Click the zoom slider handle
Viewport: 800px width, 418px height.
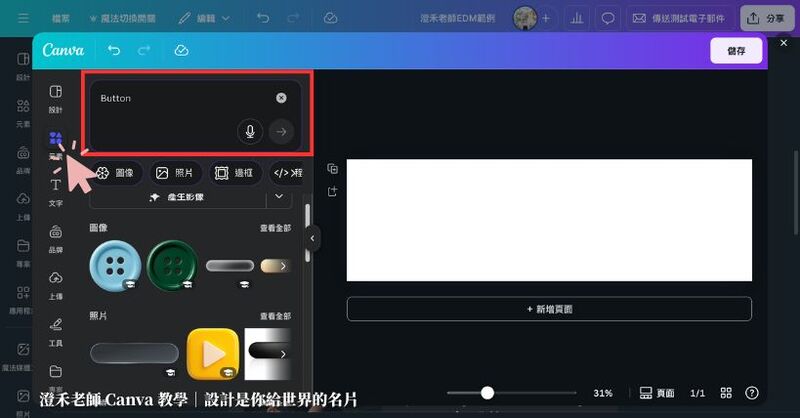coord(487,392)
